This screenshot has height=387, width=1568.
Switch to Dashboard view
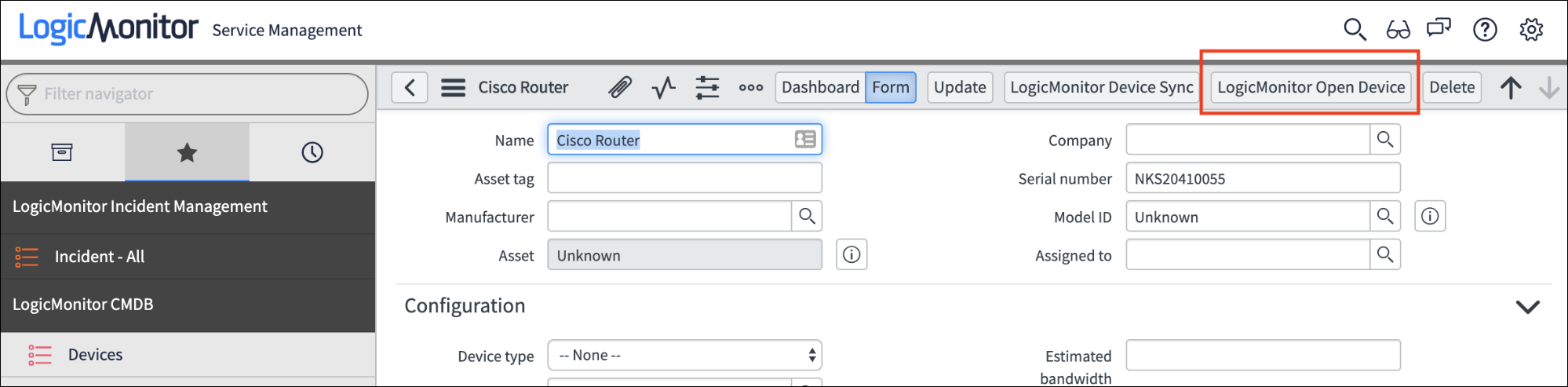pos(820,87)
